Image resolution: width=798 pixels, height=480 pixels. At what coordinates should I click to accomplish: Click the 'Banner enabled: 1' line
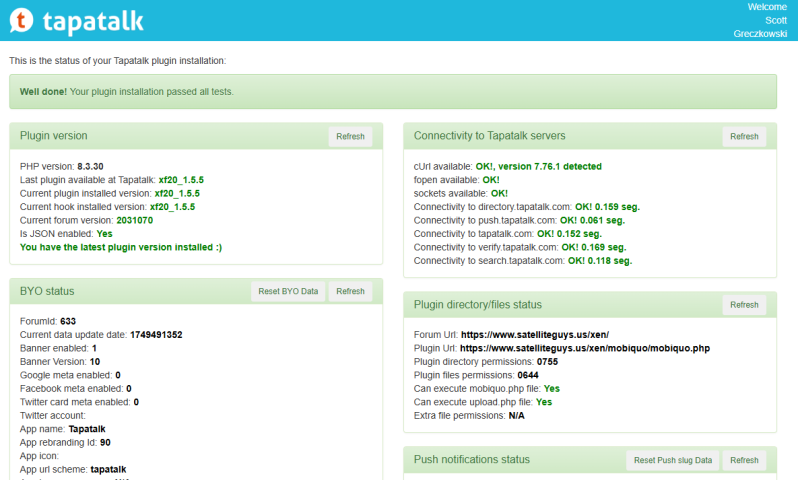point(58,348)
